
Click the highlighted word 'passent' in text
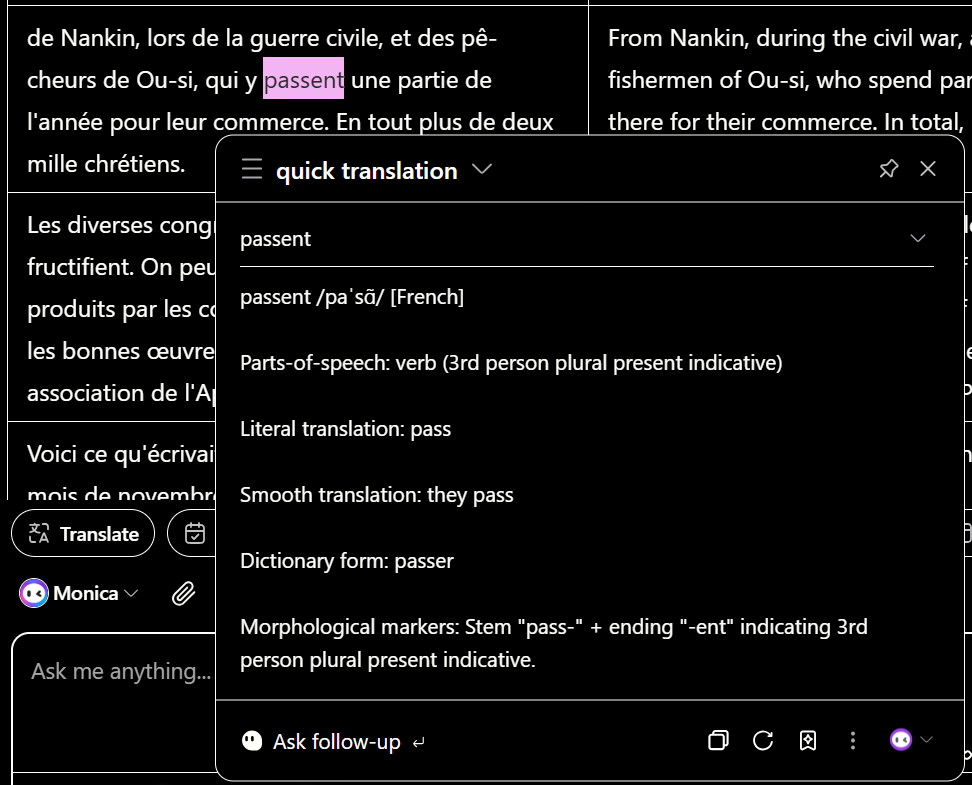coord(303,80)
